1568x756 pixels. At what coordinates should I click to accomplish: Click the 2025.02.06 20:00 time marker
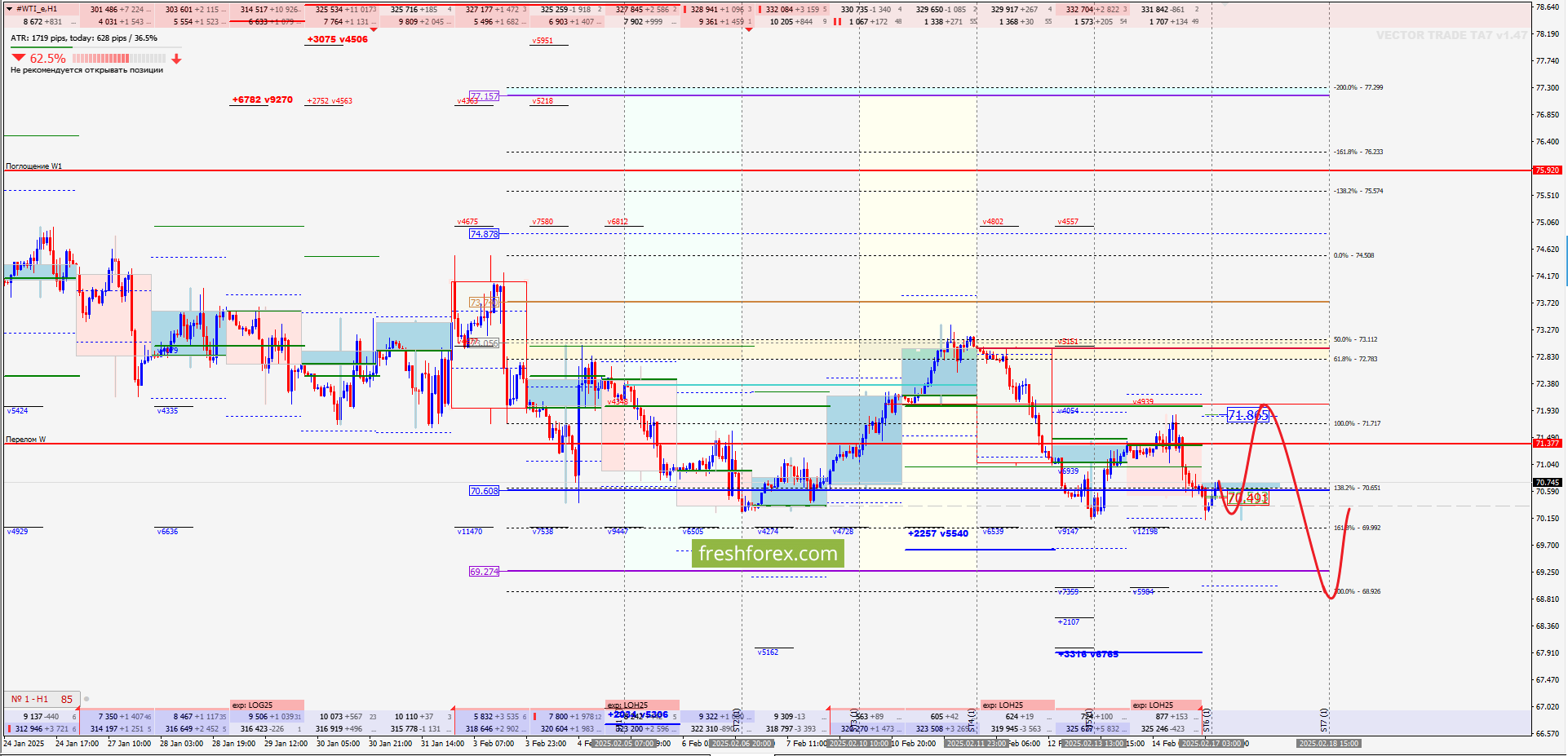pyautogui.click(x=742, y=744)
